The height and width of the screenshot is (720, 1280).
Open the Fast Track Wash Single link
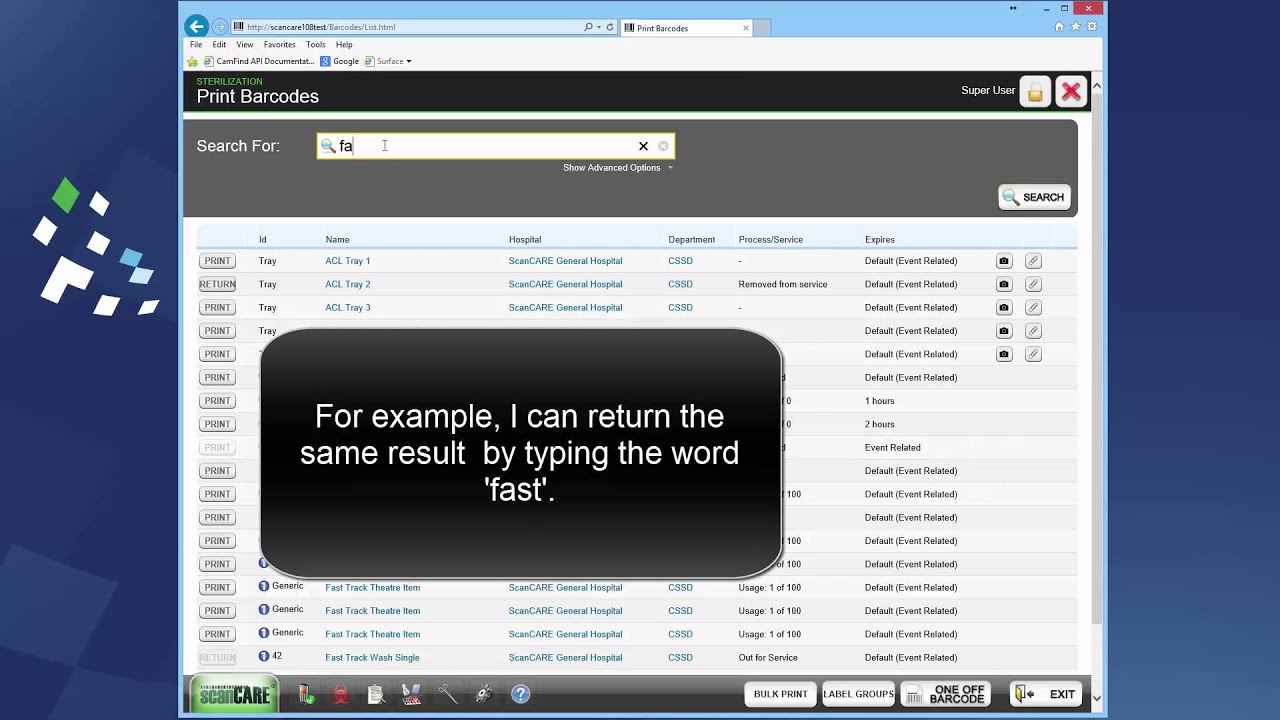coord(372,657)
